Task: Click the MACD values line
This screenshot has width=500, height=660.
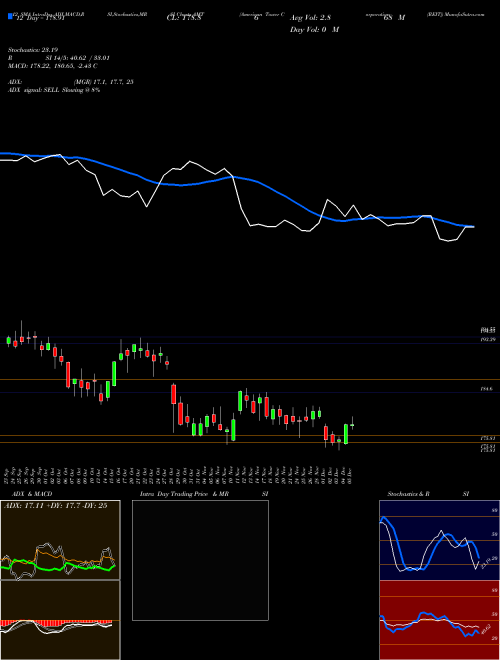Action: (53, 66)
